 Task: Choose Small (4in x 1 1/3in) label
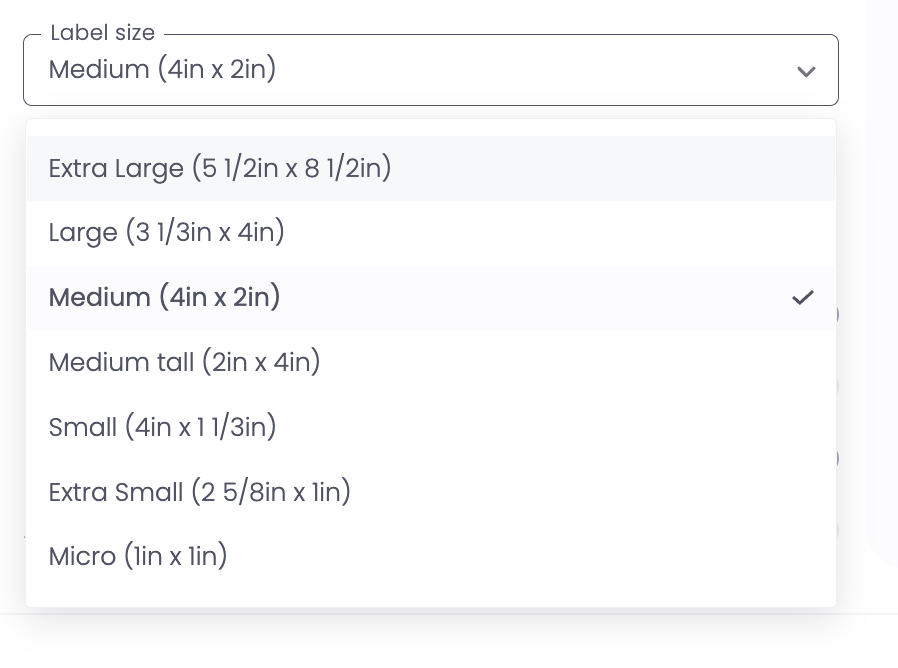click(163, 427)
